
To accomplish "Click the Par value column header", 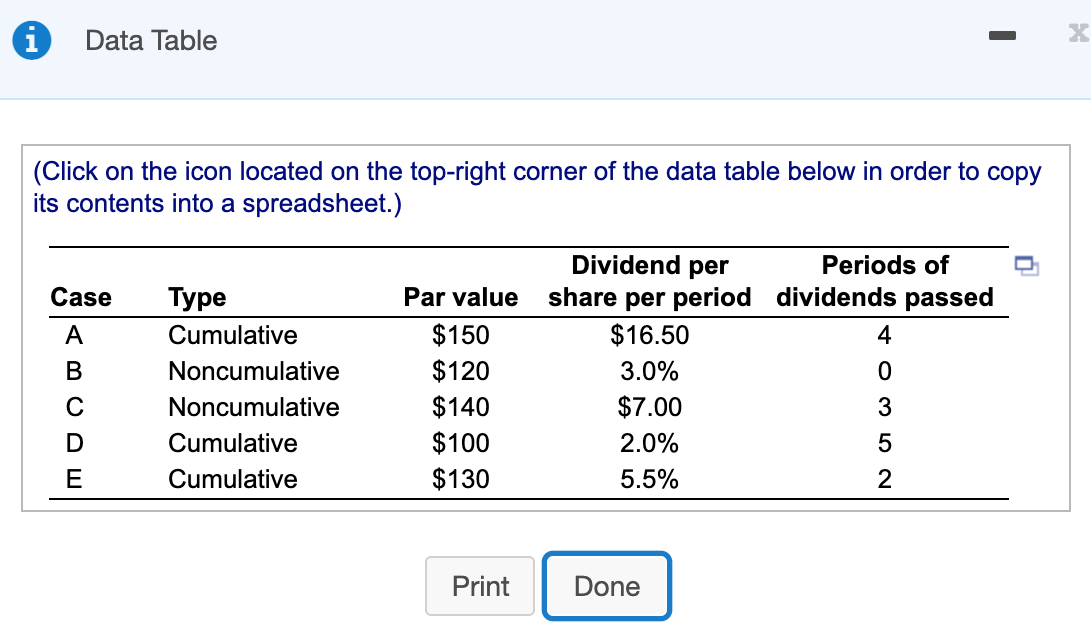I will [459, 297].
